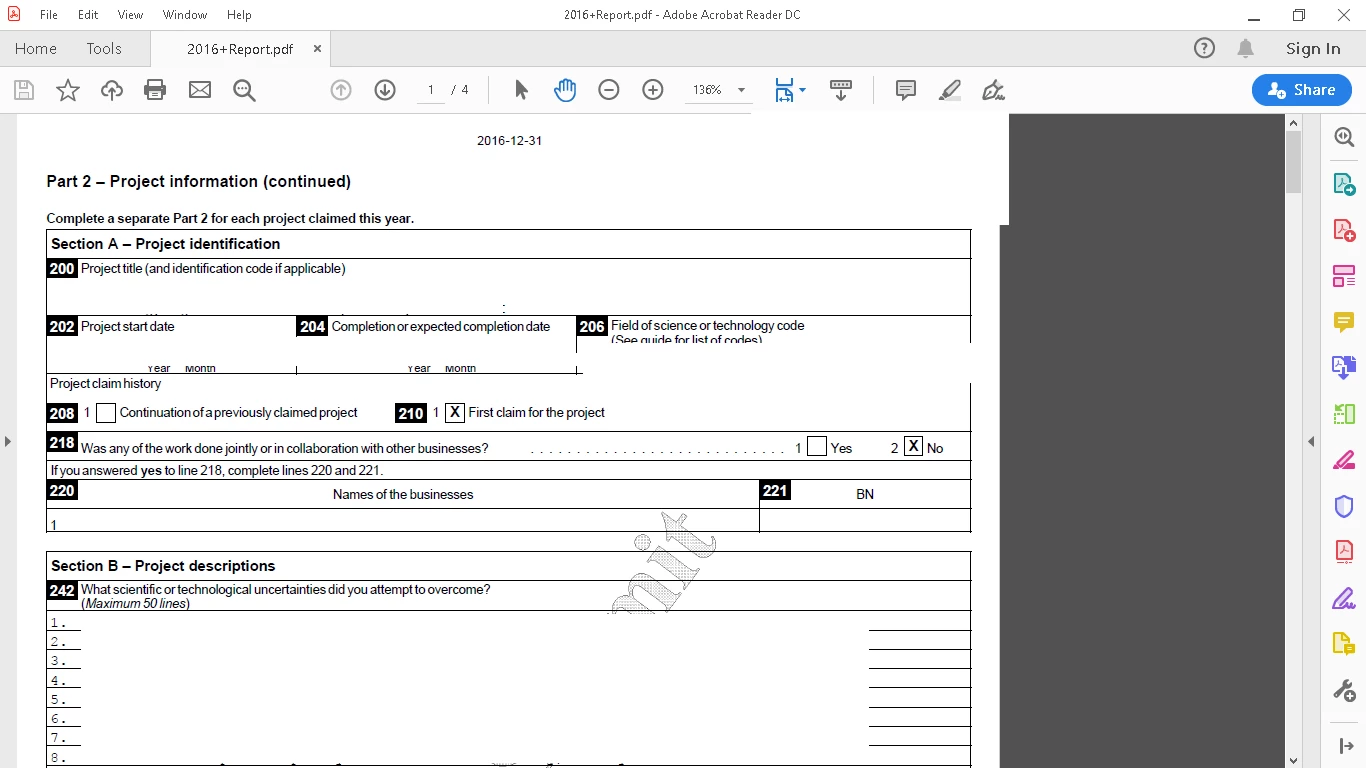This screenshot has width=1366, height=768.
Task: Bookmark the document with the star icon
Action: click(68, 90)
